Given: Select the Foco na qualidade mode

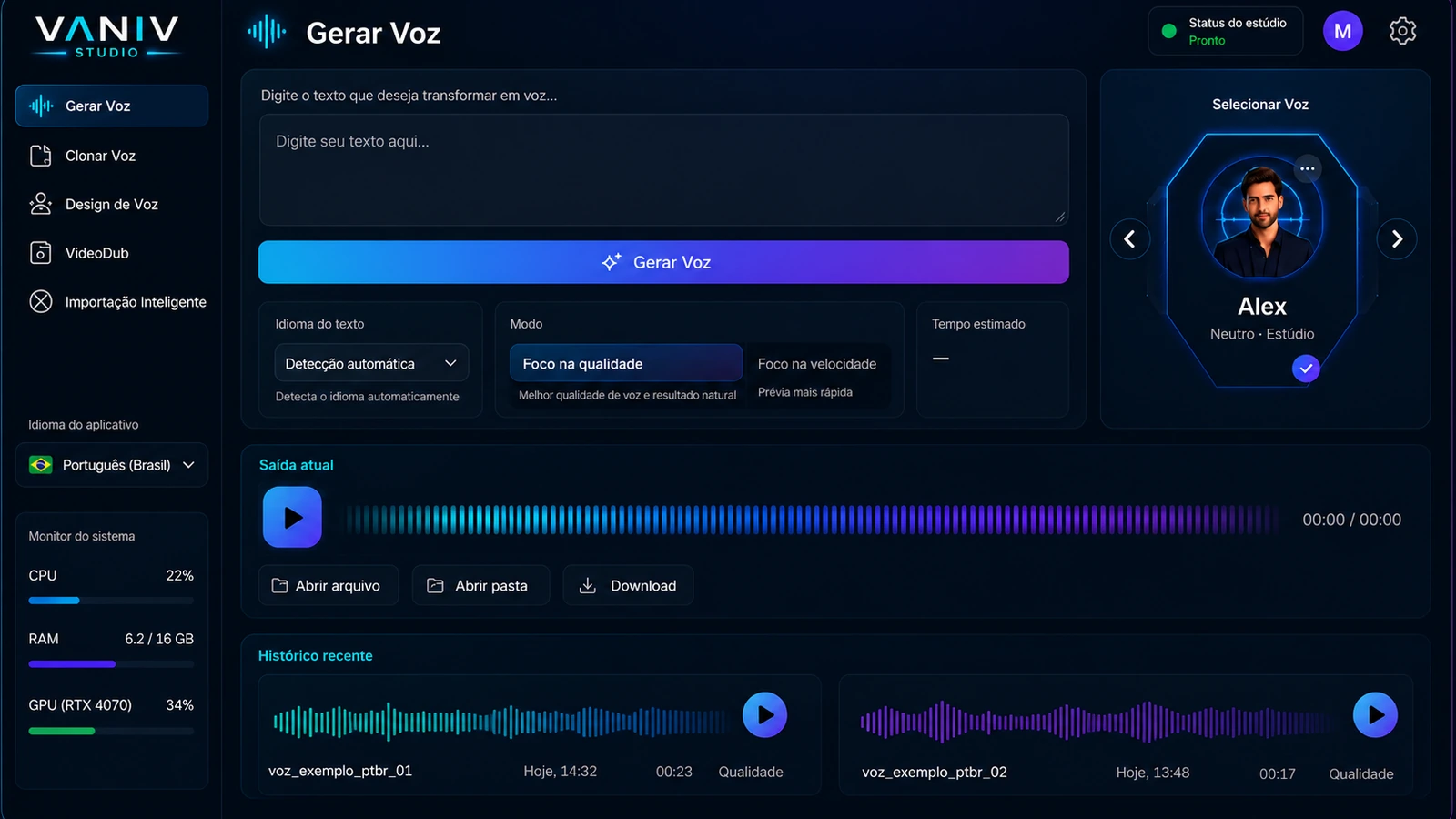Looking at the screenshot, I should tap(626, 363).
